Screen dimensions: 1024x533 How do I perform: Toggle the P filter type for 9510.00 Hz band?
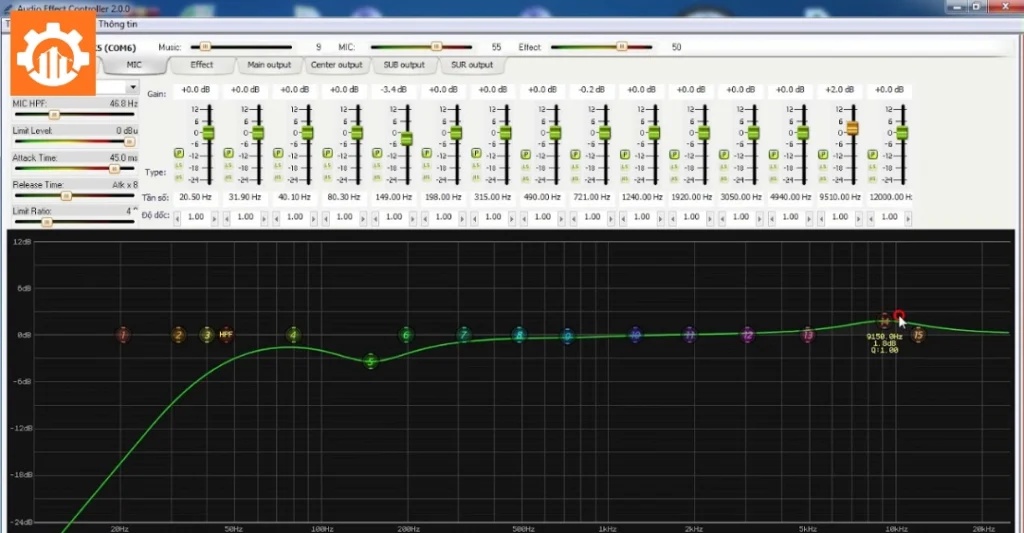(x=823, y=154)
